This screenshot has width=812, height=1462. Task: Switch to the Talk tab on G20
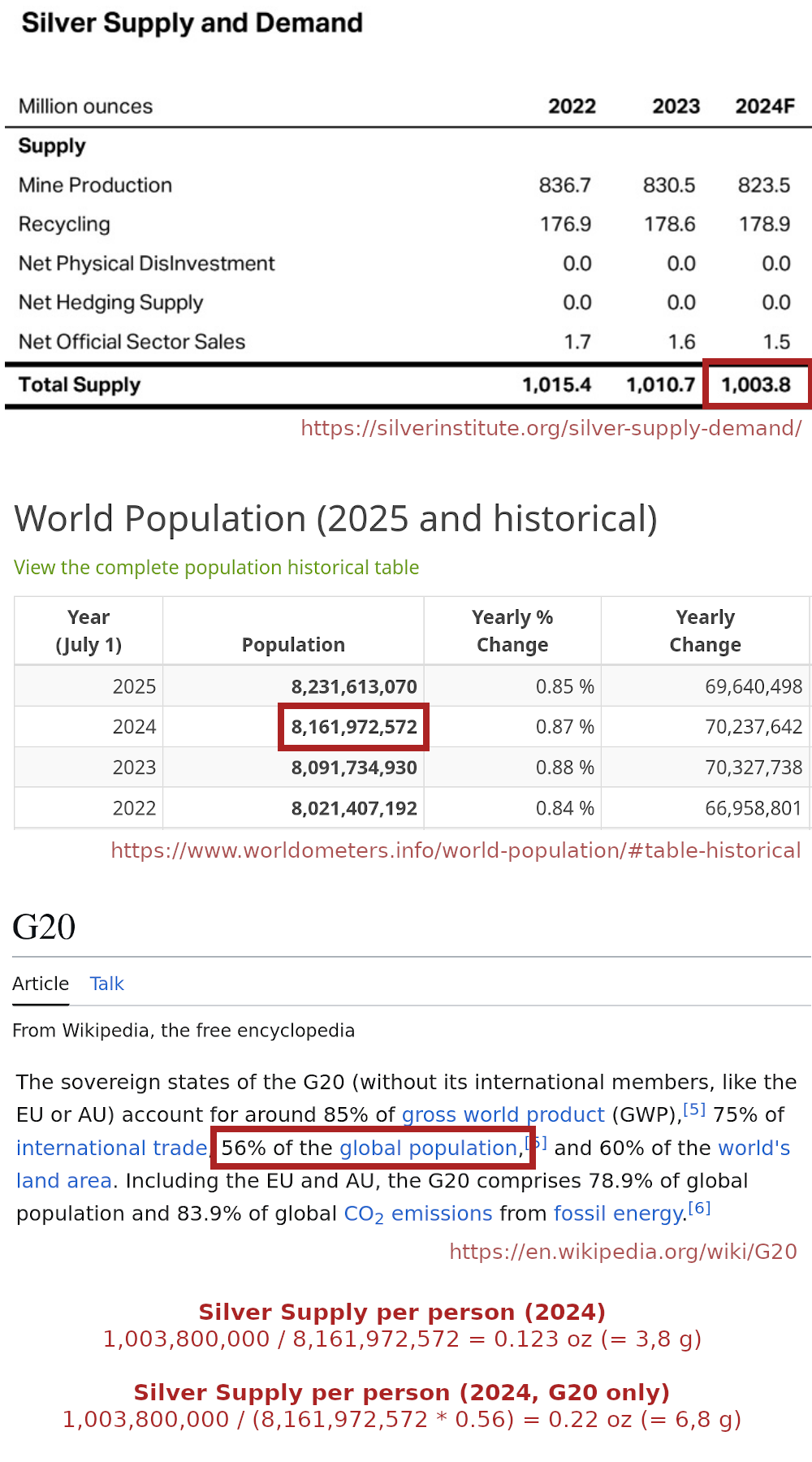(106, 984)
